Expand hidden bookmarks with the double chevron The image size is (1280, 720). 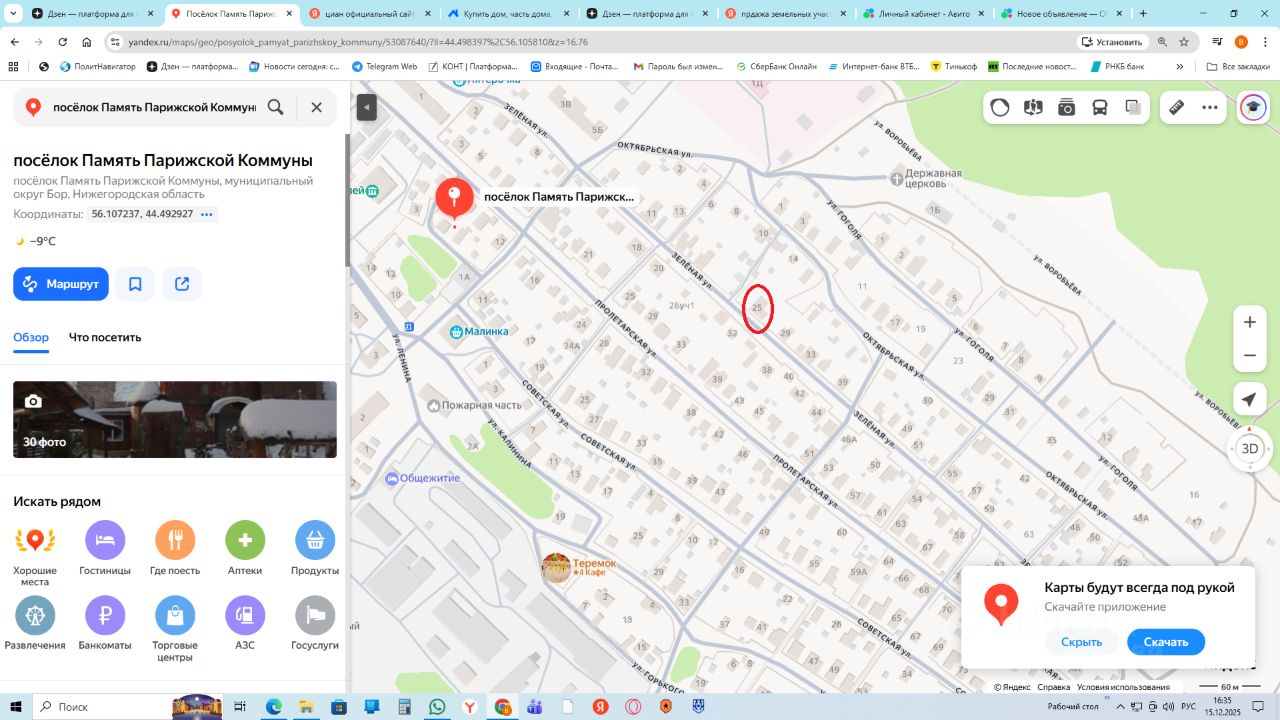tap(1180, 66)
